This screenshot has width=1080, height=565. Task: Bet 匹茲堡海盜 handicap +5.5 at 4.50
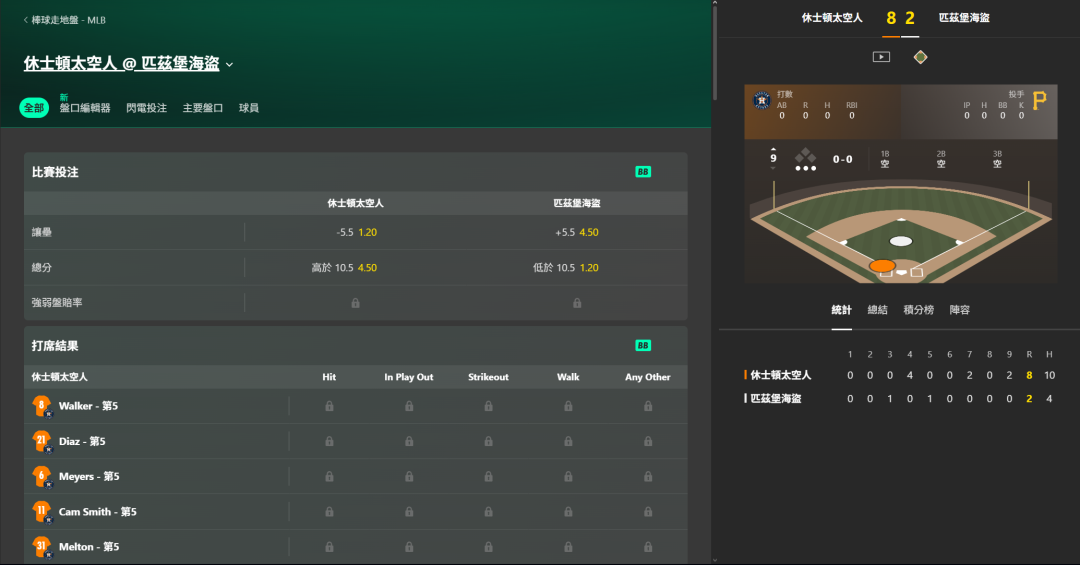pos(577,232)
